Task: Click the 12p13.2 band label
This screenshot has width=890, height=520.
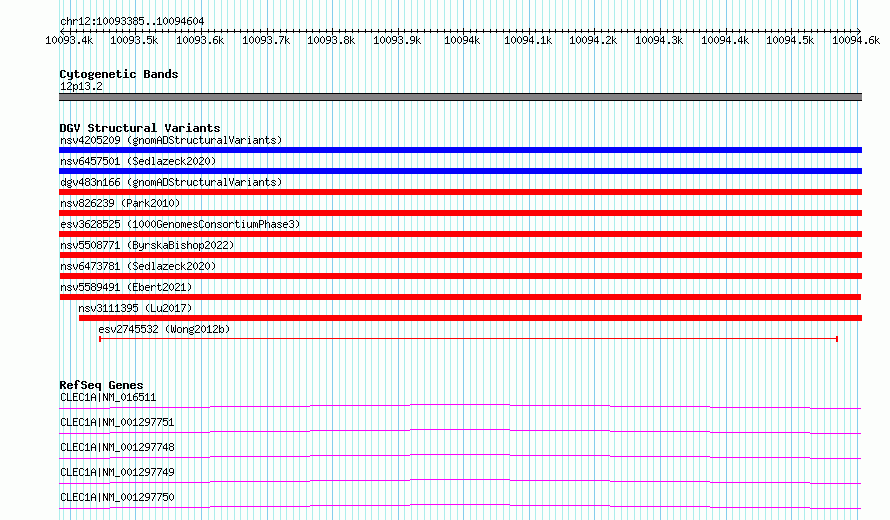Action: (81, 86)
